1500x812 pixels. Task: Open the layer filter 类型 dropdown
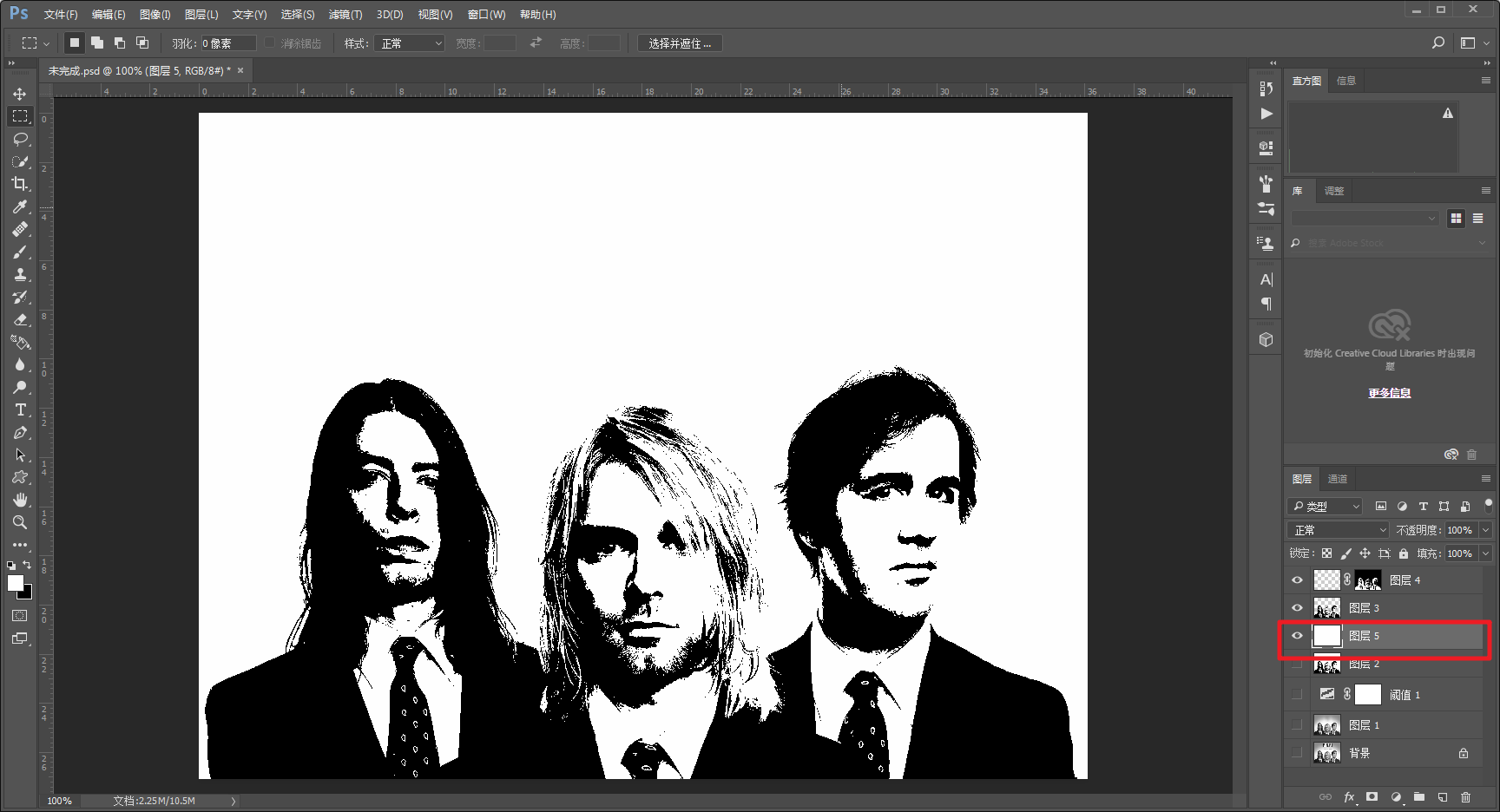point(1325,507)
